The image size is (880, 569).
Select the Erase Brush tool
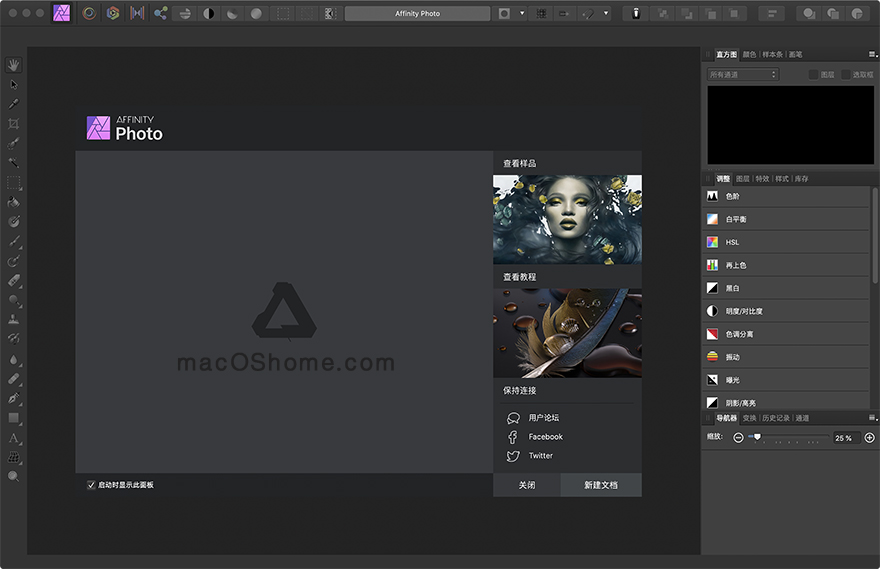tap(13, 281)
